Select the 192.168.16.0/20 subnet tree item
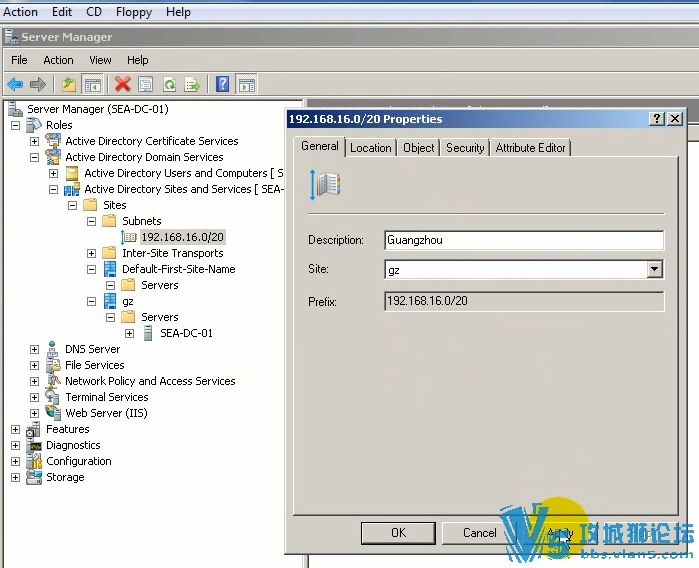Screen dimensions: 699x568 182,237
